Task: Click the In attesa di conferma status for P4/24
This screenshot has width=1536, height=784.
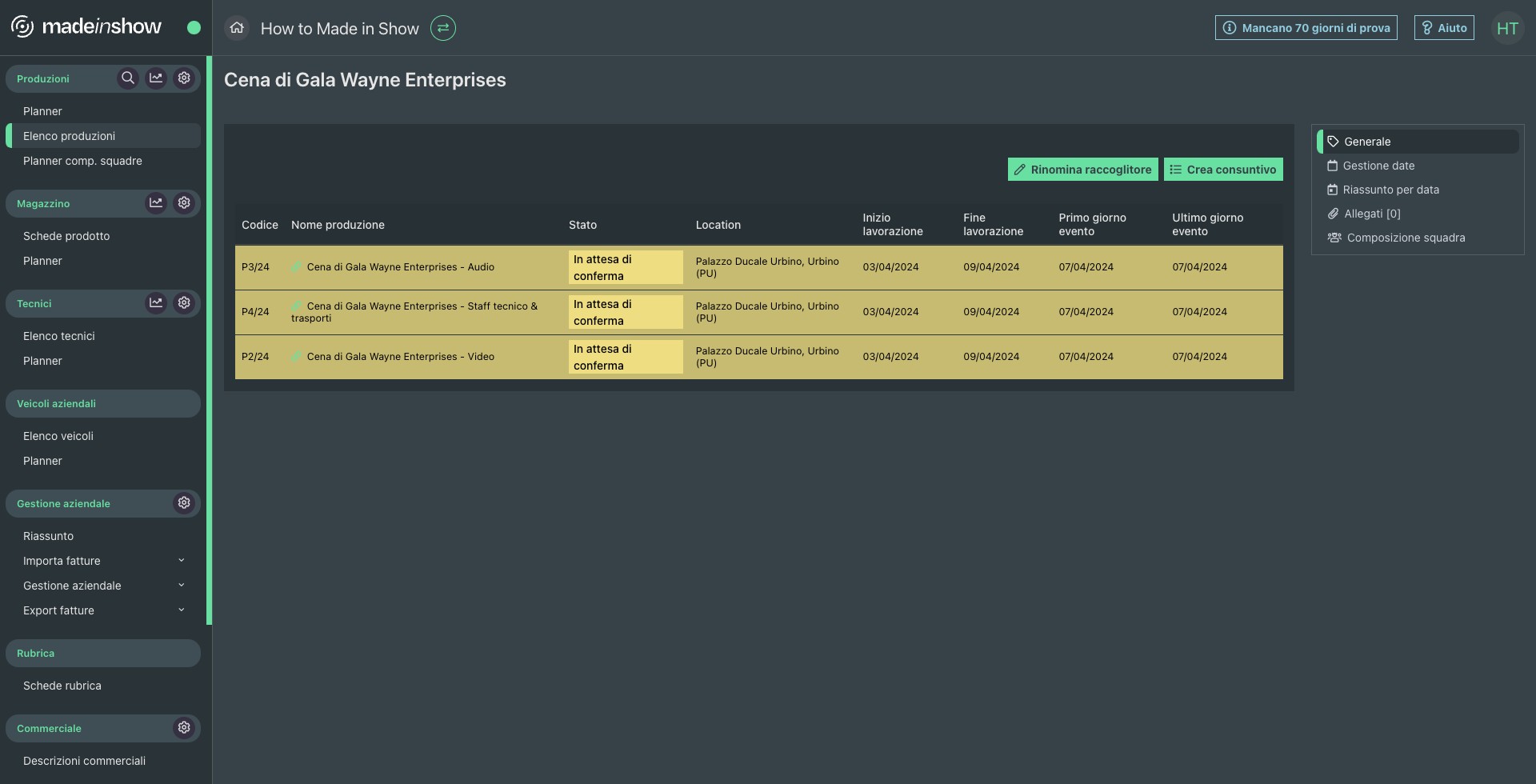Action: coord(626,312)
